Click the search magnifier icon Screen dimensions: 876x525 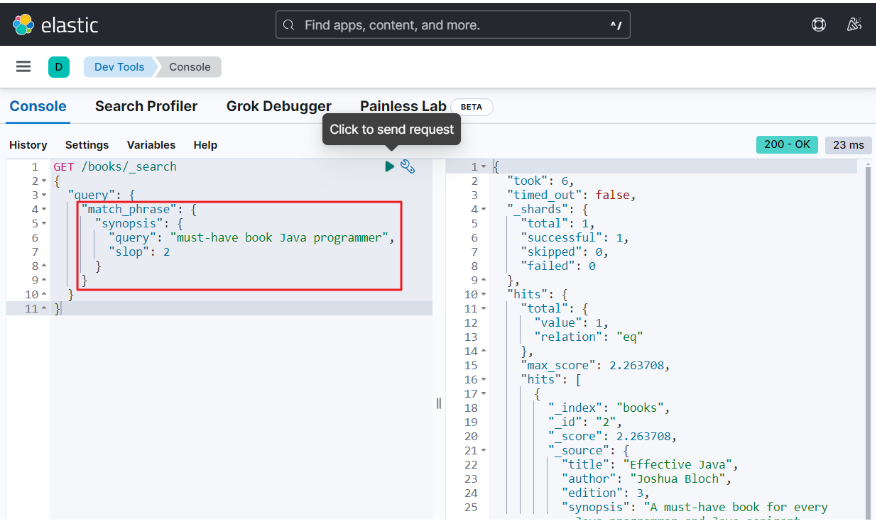point(288,25)
